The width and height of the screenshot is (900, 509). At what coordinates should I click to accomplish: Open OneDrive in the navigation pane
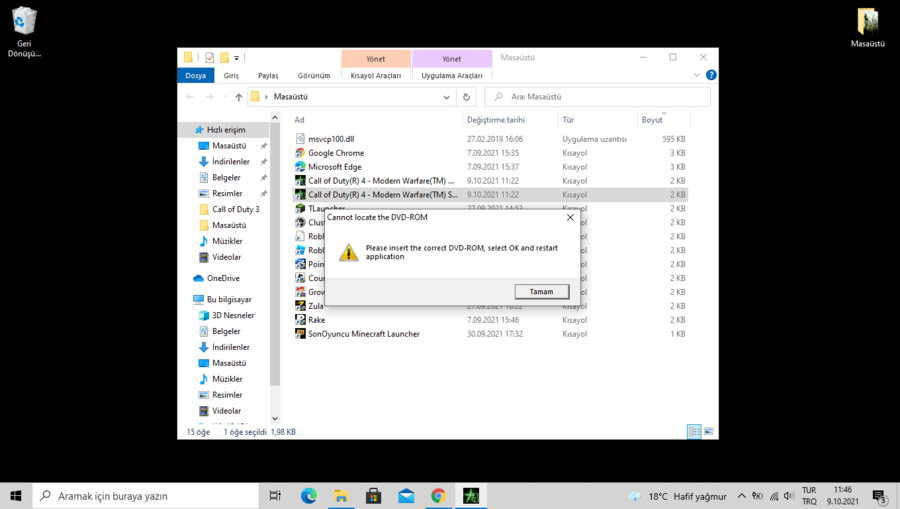(223, 278)
